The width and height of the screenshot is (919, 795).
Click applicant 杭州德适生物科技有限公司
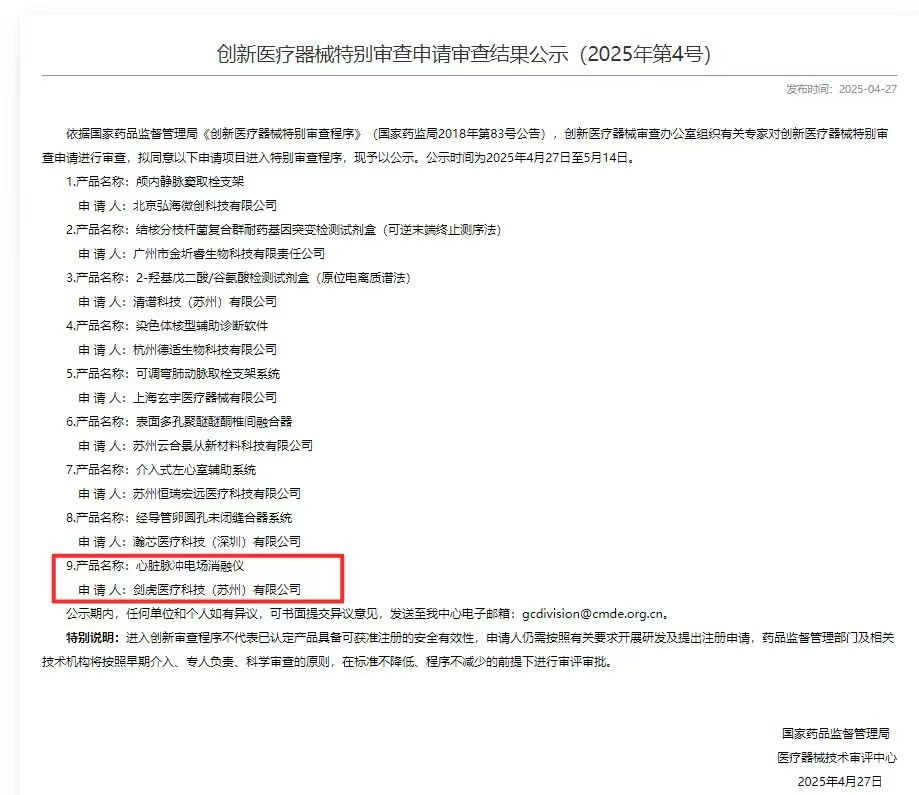(x=205, y=350)
